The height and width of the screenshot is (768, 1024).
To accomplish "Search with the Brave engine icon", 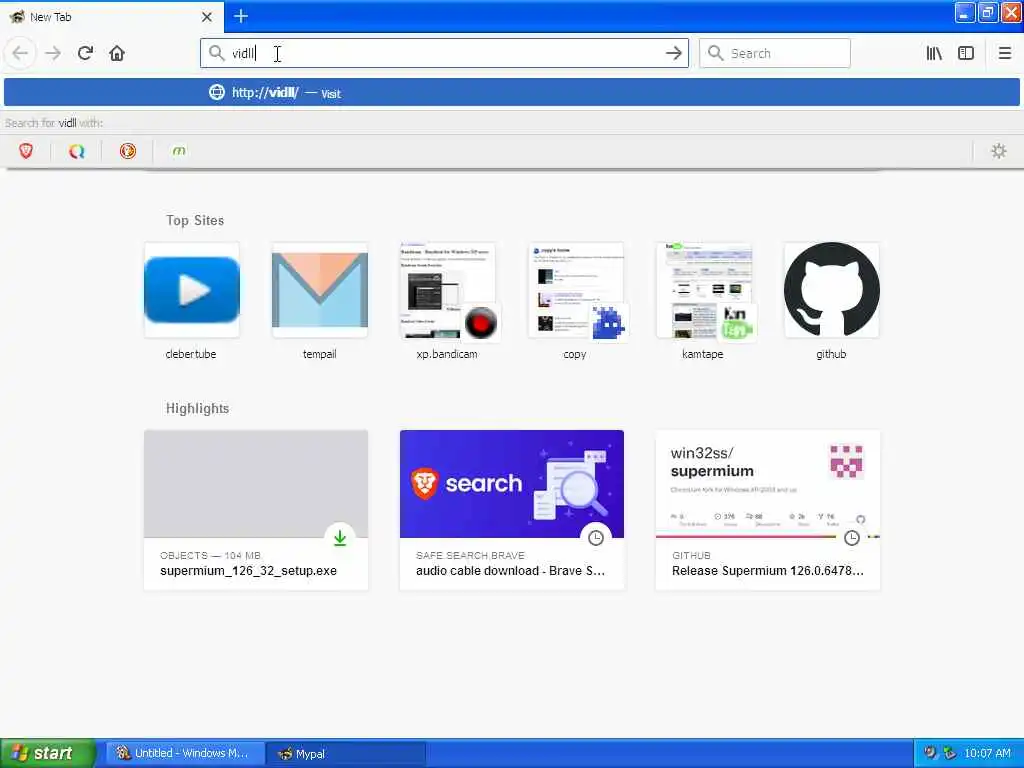I will (25, 152).
